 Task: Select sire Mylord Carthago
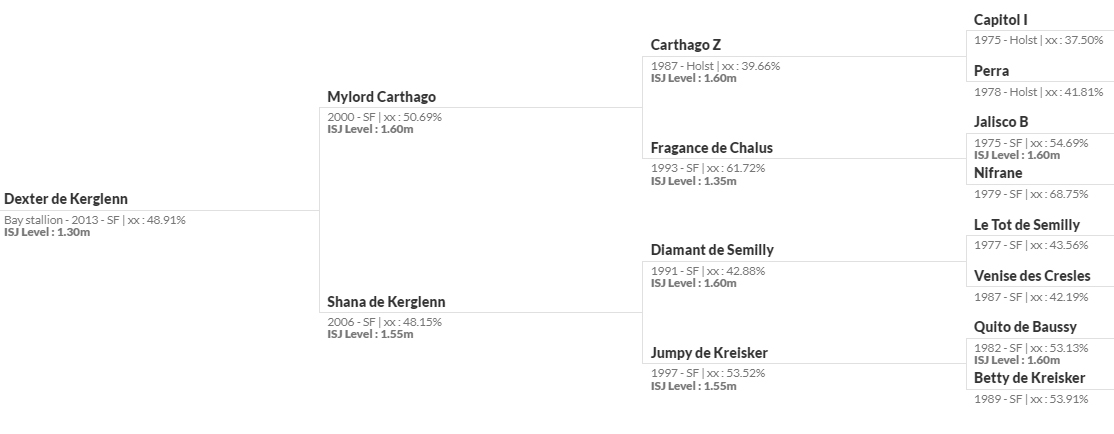tap(382, 97)
